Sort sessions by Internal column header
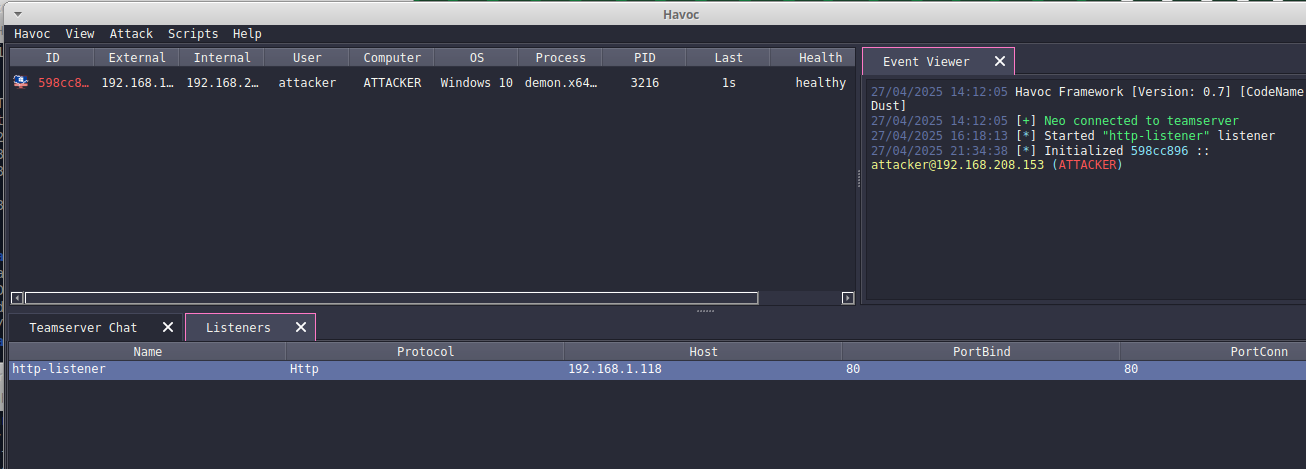 [222, 57]
